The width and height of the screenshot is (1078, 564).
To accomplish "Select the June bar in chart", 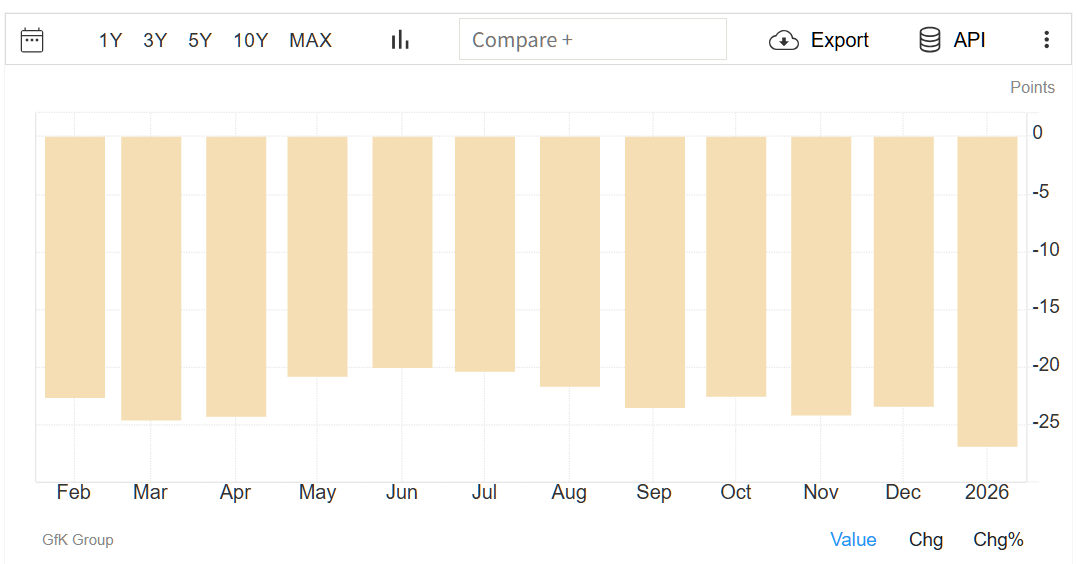I will [x=402, y=252].
